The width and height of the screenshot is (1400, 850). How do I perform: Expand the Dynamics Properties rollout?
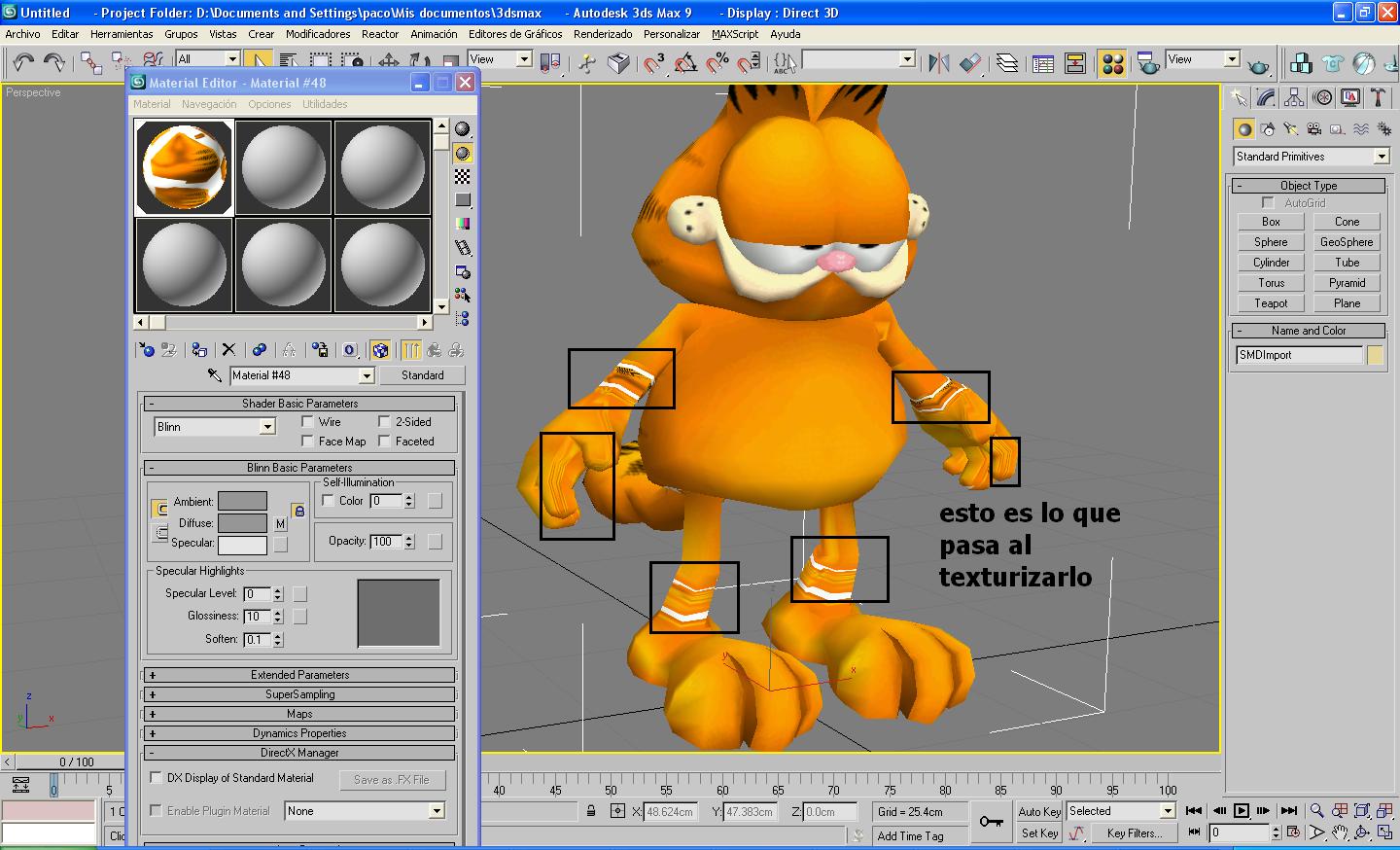(299, 733)
